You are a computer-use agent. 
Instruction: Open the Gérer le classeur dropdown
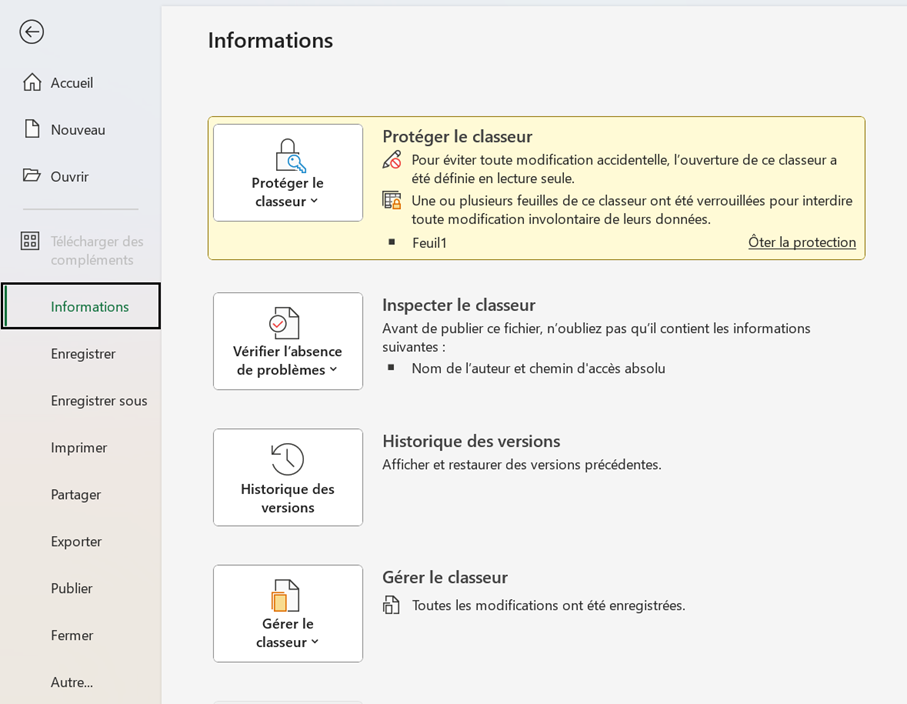click(x=287, y=613)
